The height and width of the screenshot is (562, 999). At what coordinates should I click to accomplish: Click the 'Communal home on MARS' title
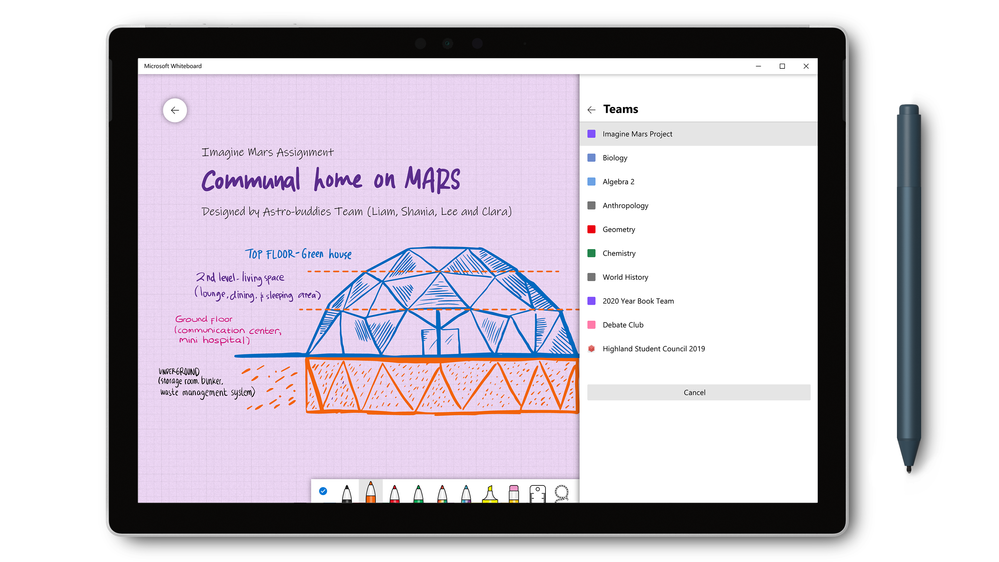tap(331, 180)
